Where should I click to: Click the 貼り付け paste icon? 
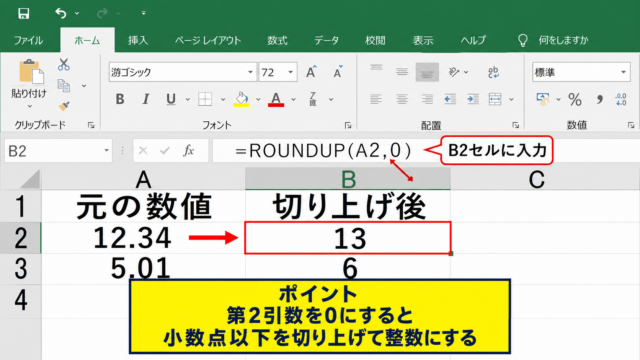30,72
